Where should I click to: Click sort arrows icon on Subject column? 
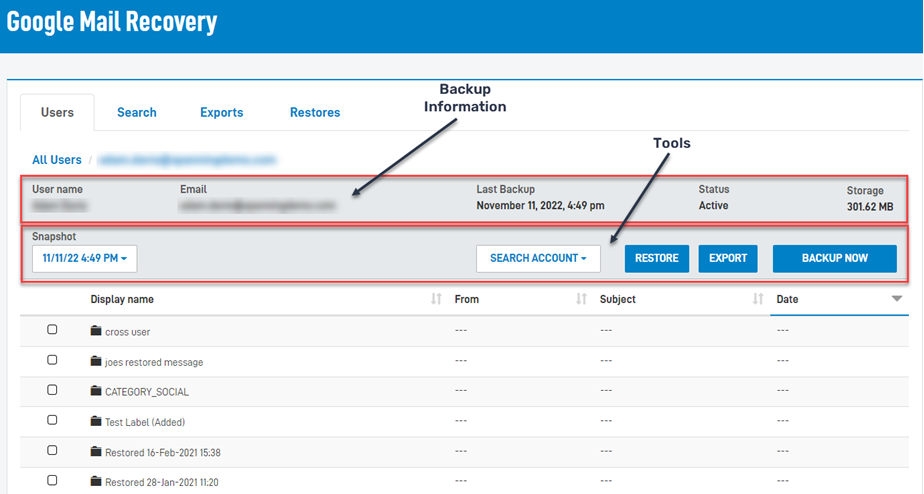click(757, 299)
